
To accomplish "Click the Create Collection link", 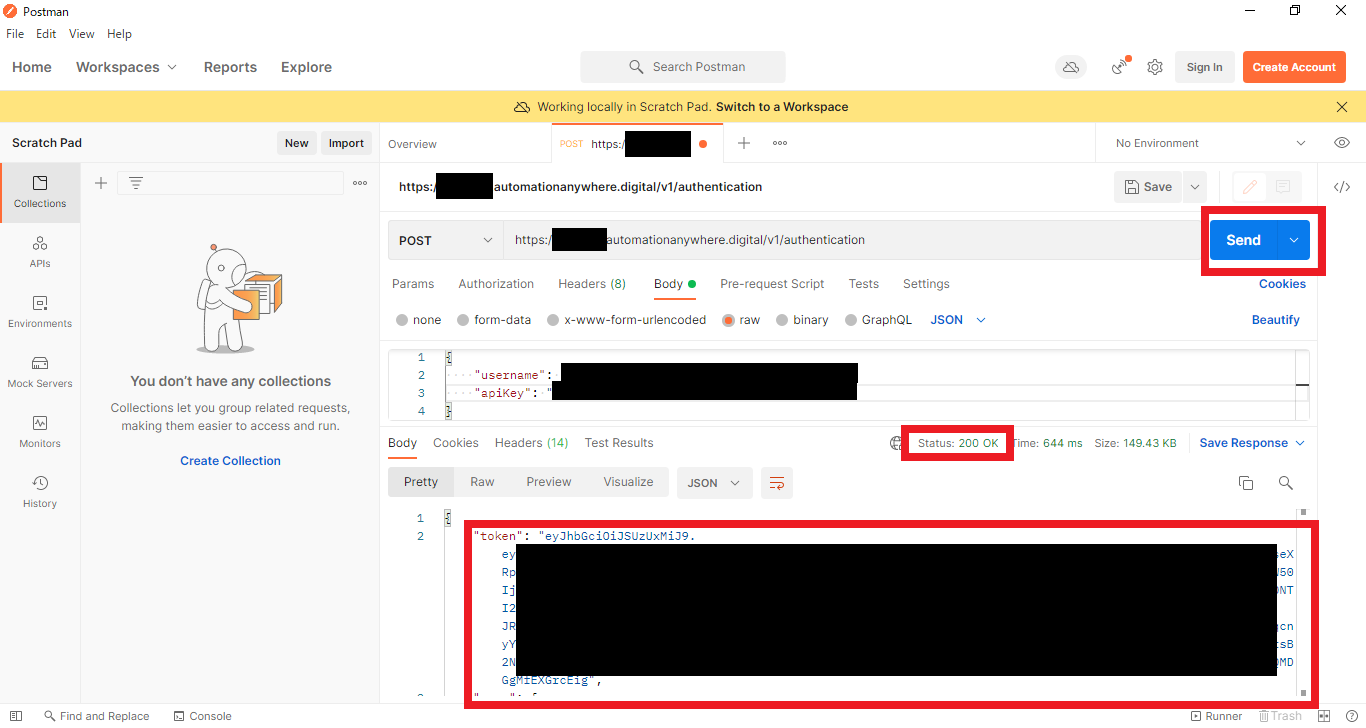I will [x=230, y=461].
